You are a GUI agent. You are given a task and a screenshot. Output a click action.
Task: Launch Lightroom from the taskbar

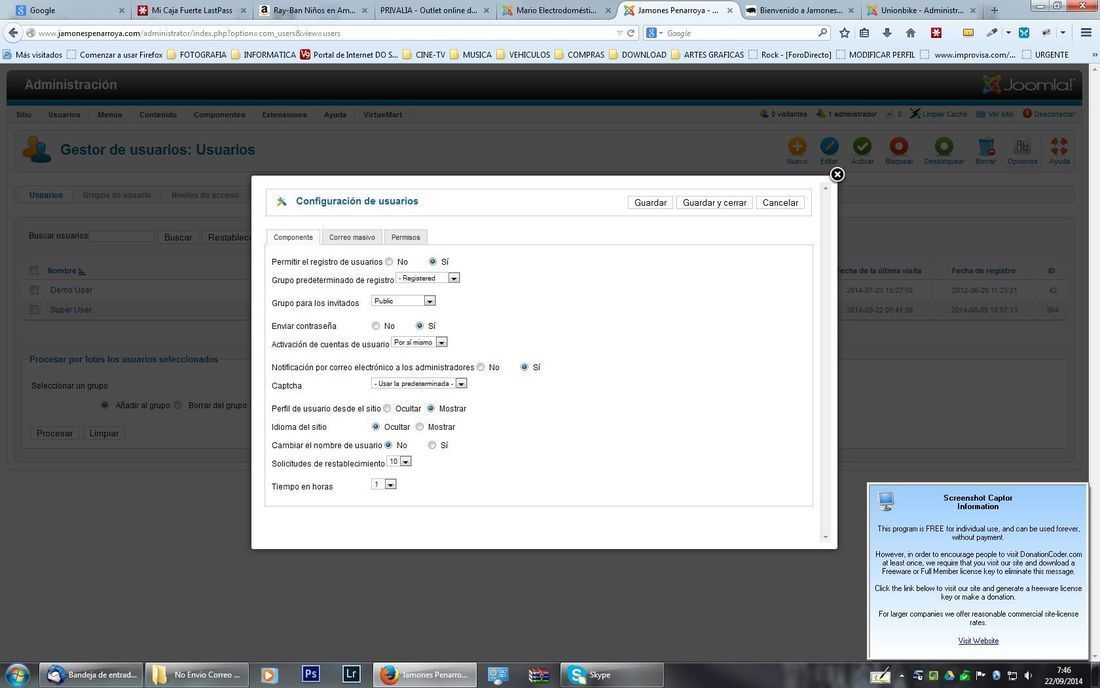[x=351, y=674]
